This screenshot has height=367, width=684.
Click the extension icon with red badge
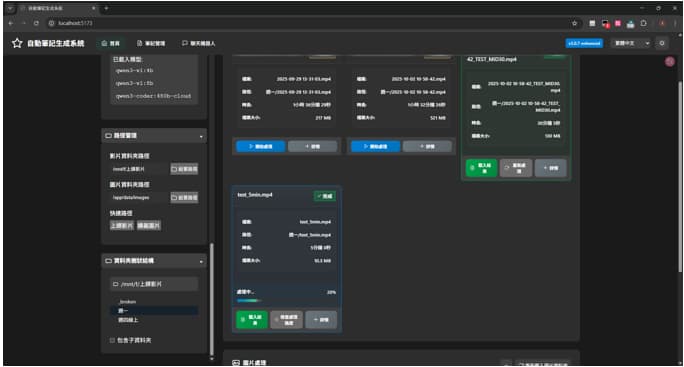pos(605,24)
